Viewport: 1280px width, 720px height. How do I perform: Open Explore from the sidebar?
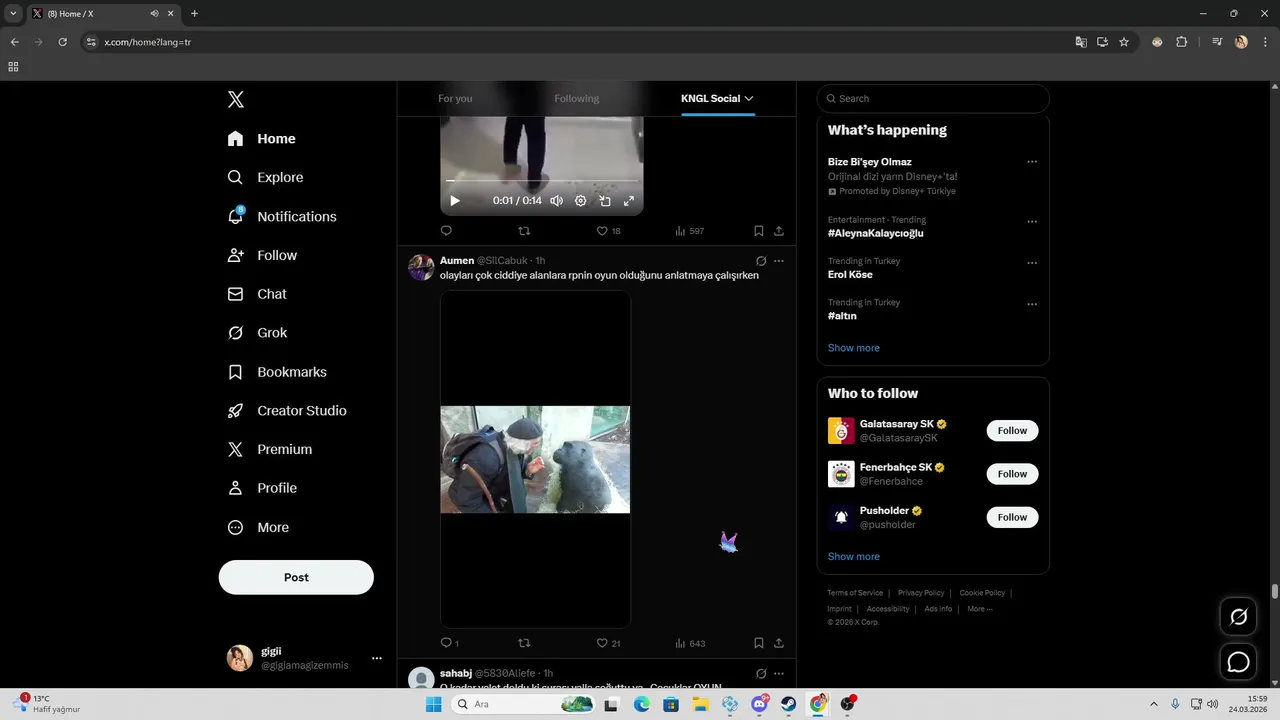266,177
